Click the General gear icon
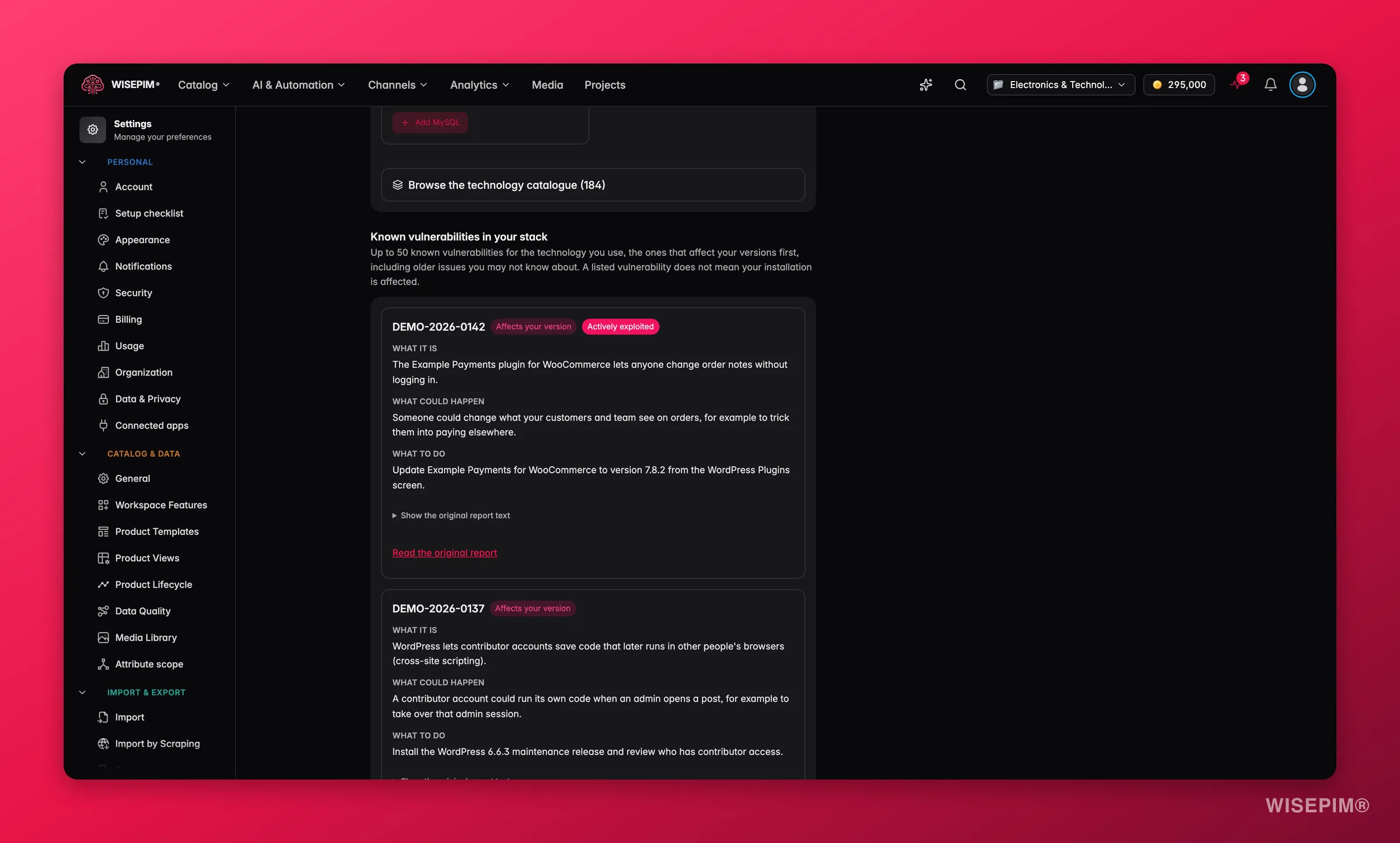Viewport: 1400px width, 843px height. [103, 478]
